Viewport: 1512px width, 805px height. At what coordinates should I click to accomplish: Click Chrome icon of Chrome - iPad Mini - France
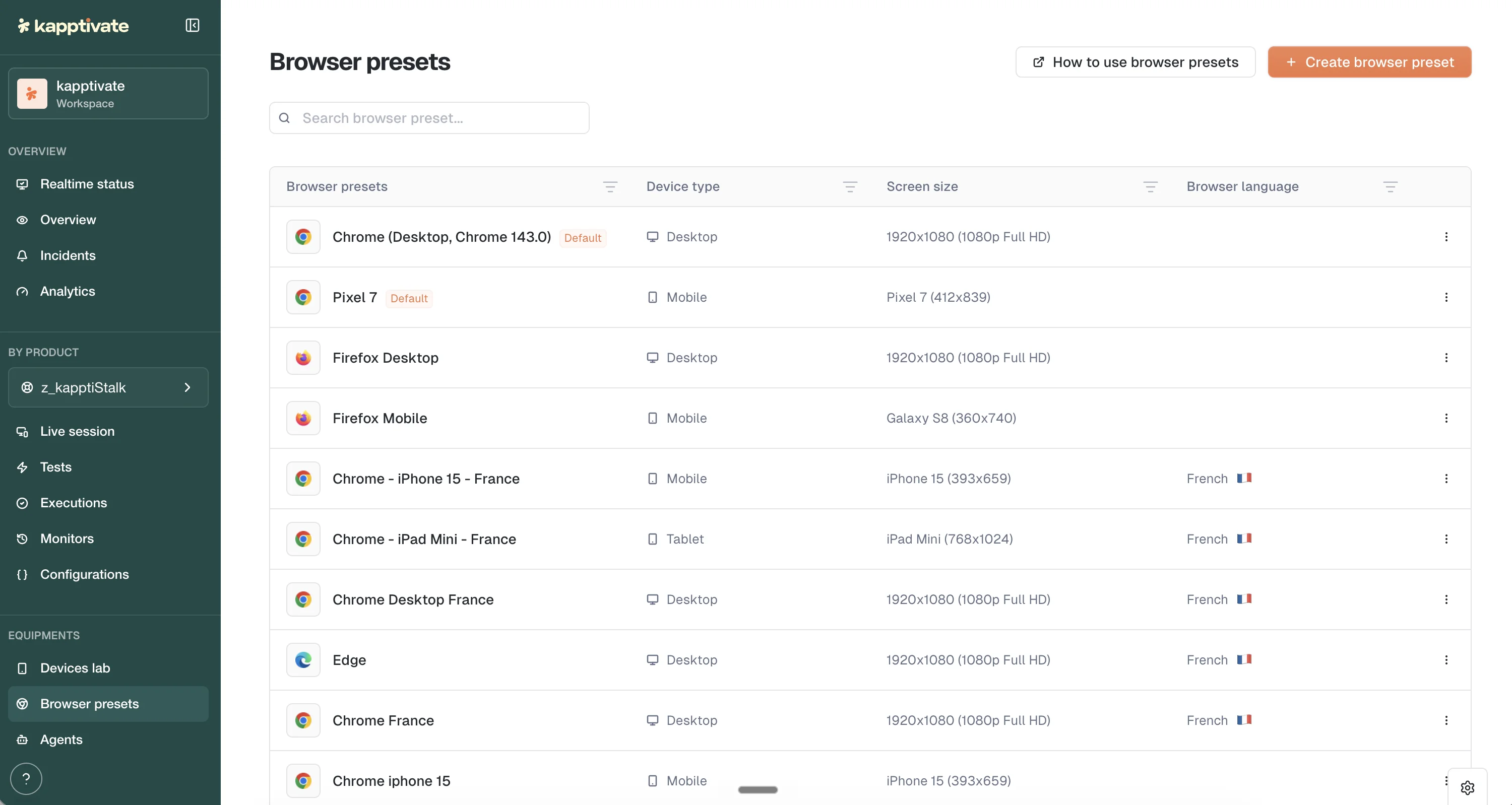tap(303, 539)
